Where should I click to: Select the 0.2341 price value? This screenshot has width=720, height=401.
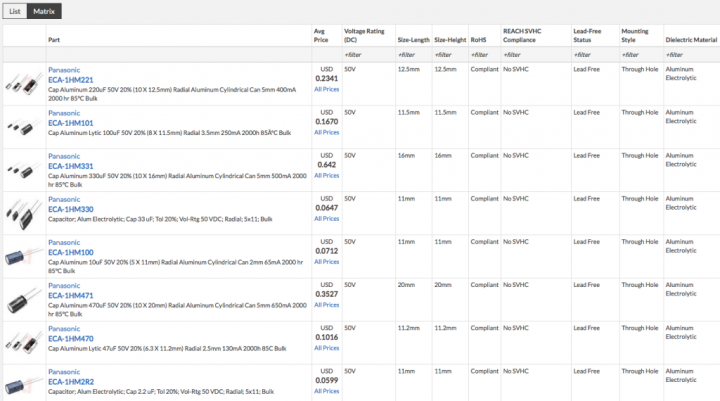coord(326,79)
